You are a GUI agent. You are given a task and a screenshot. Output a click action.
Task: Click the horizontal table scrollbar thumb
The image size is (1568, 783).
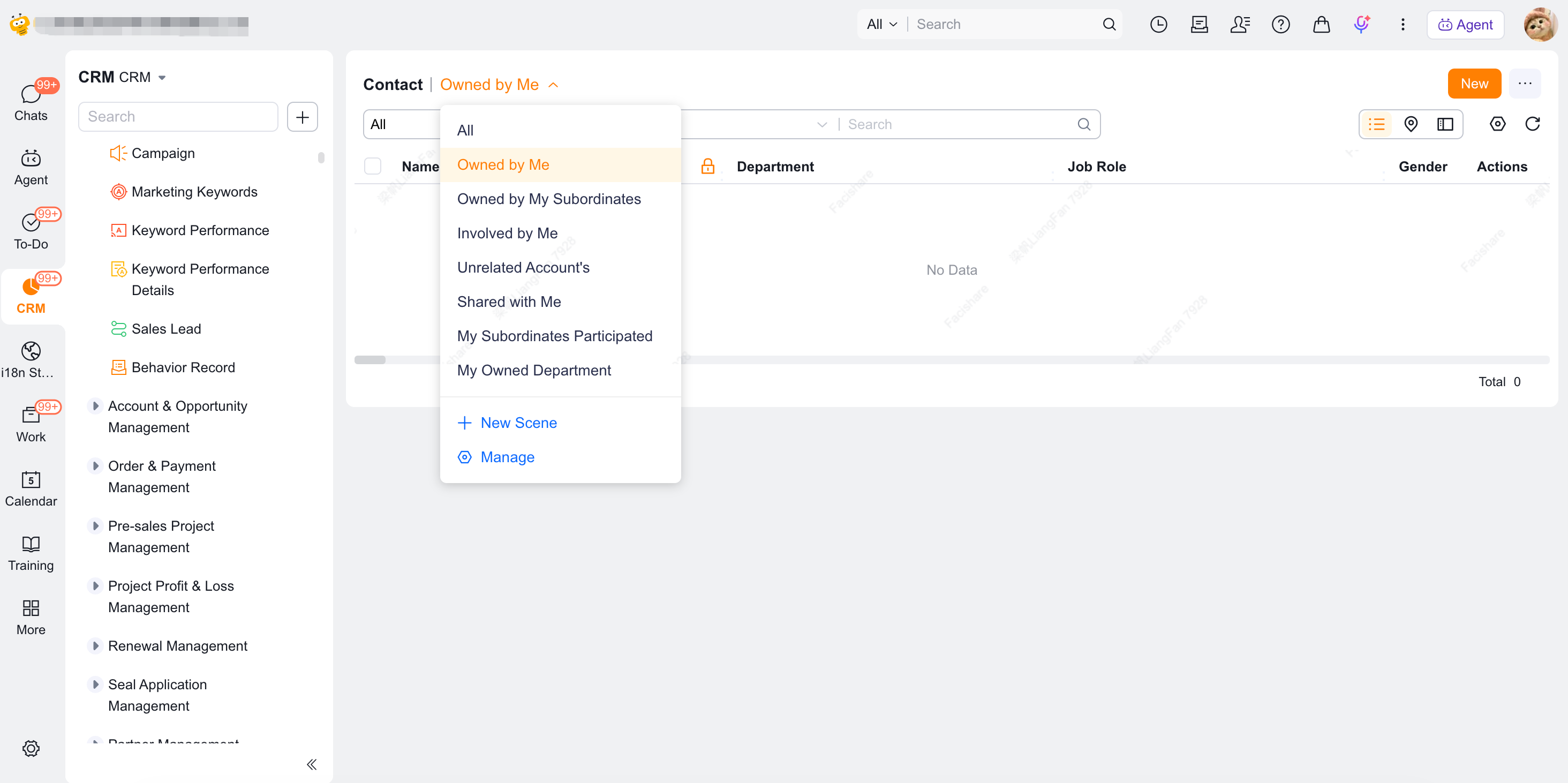[370, 360]
